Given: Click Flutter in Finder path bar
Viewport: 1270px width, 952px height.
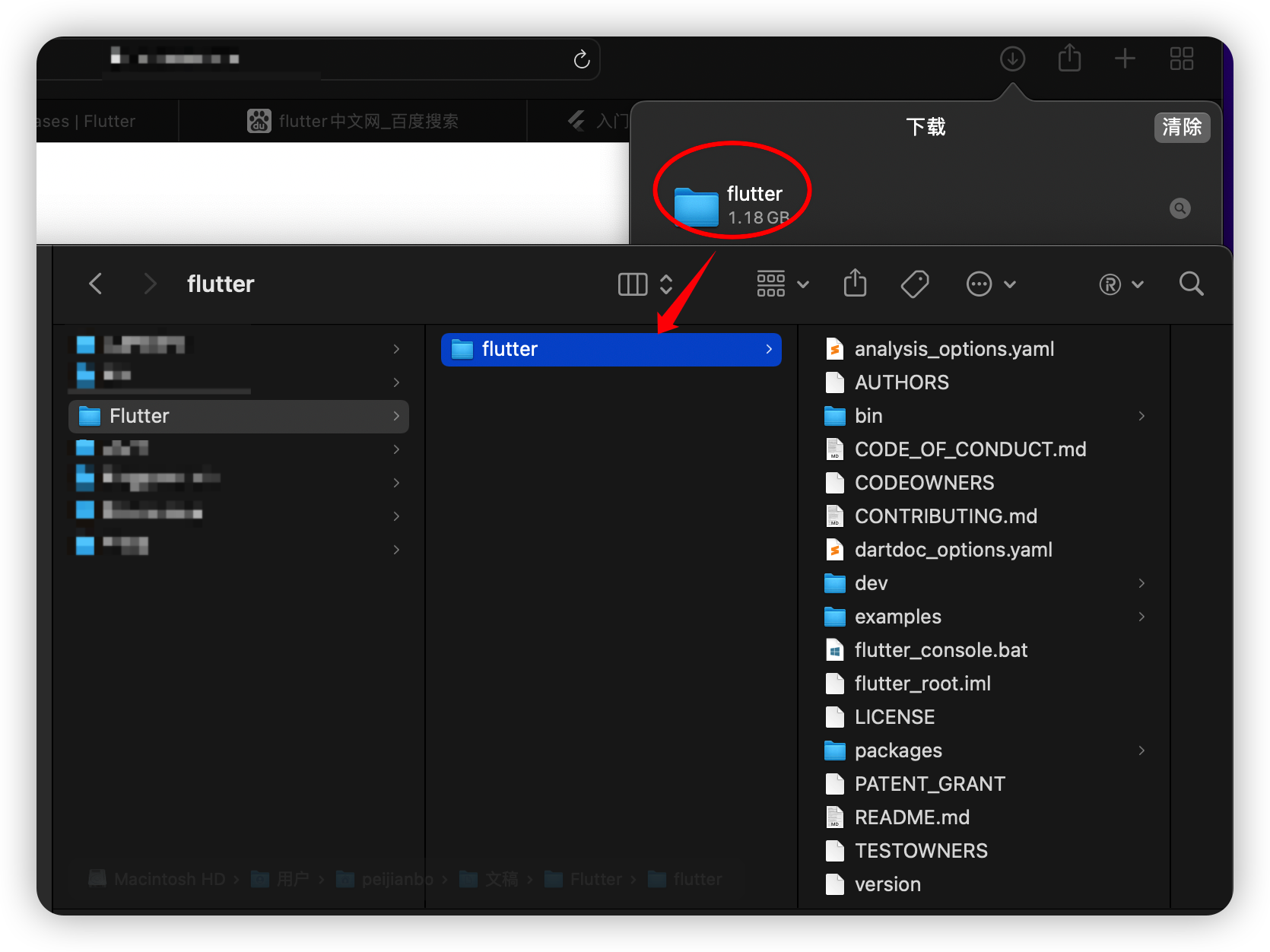Looking at the screenshot, I should (584, 879).
